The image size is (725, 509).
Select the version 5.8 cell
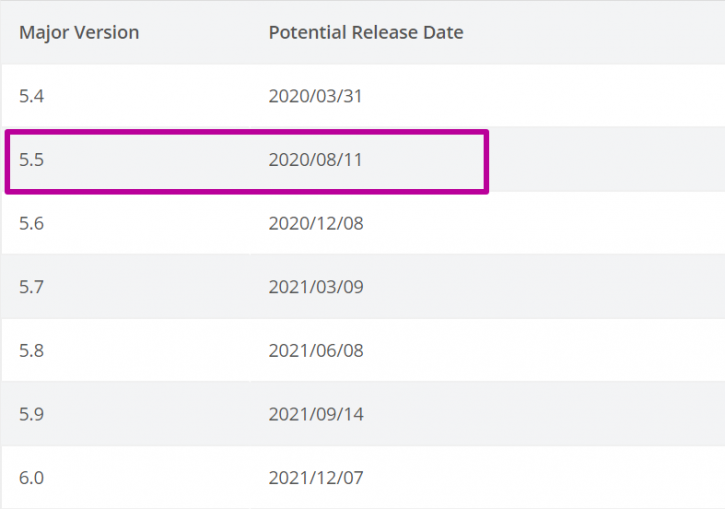[31, 350]
